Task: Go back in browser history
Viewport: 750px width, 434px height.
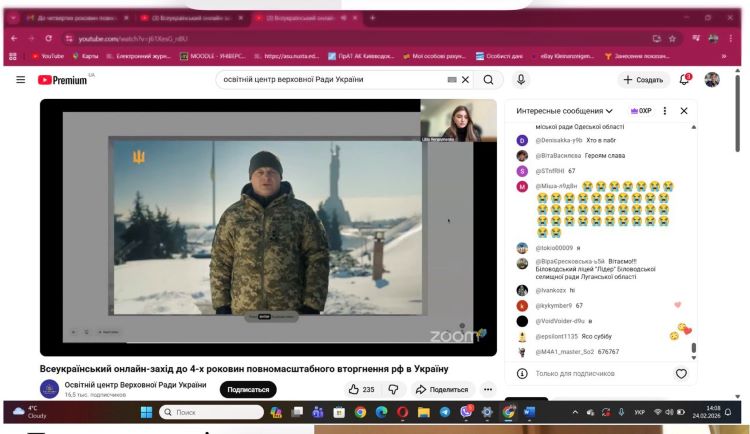Action: 14,38
